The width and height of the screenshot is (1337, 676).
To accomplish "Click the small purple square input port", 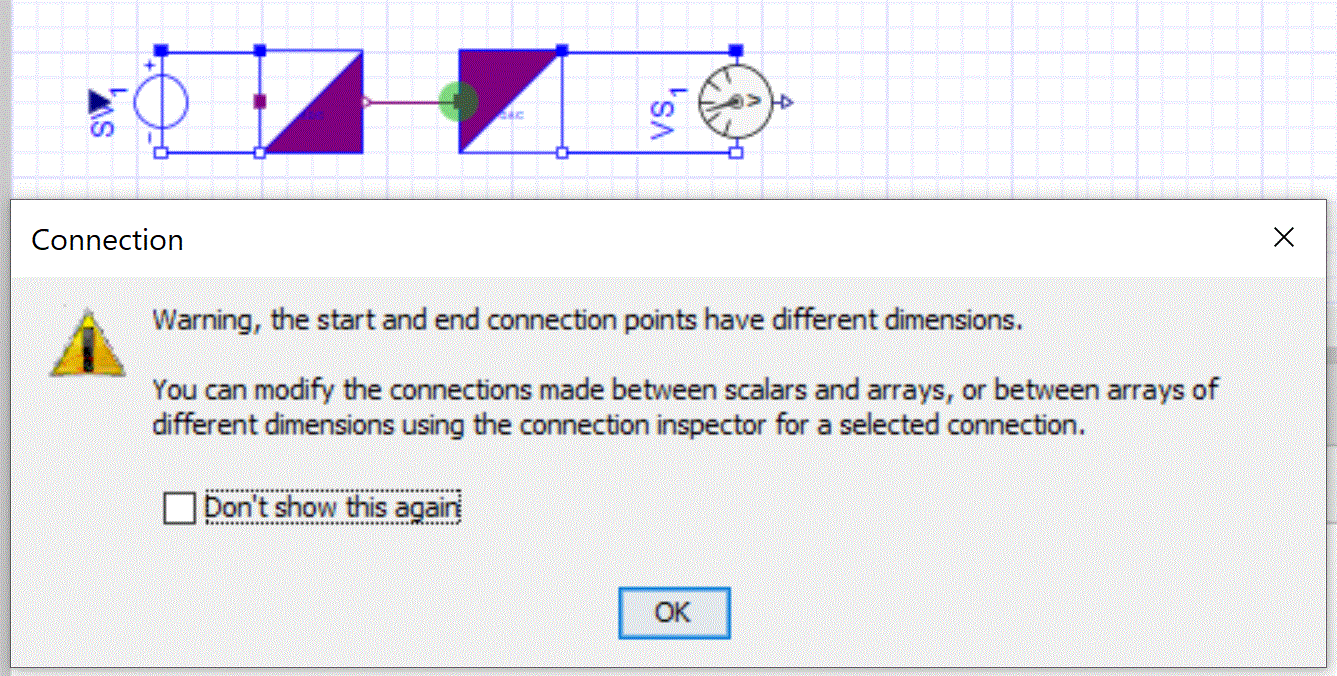I will click(260, 101).
